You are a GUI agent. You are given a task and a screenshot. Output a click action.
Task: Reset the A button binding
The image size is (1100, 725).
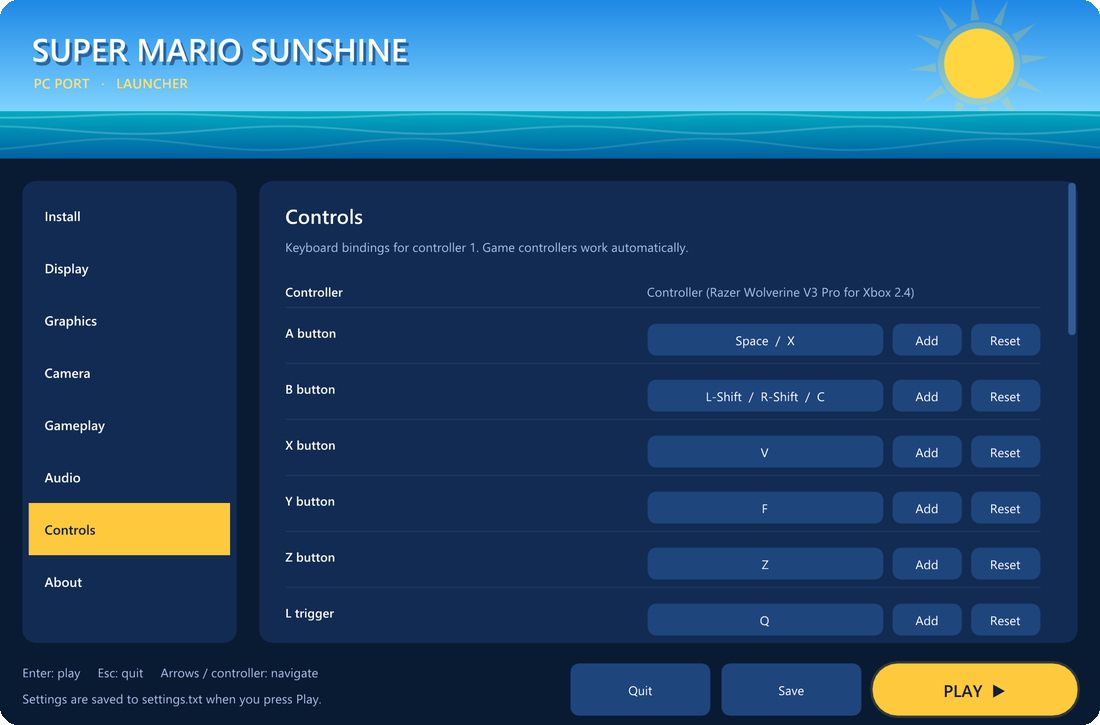[x=1005, y=340]
